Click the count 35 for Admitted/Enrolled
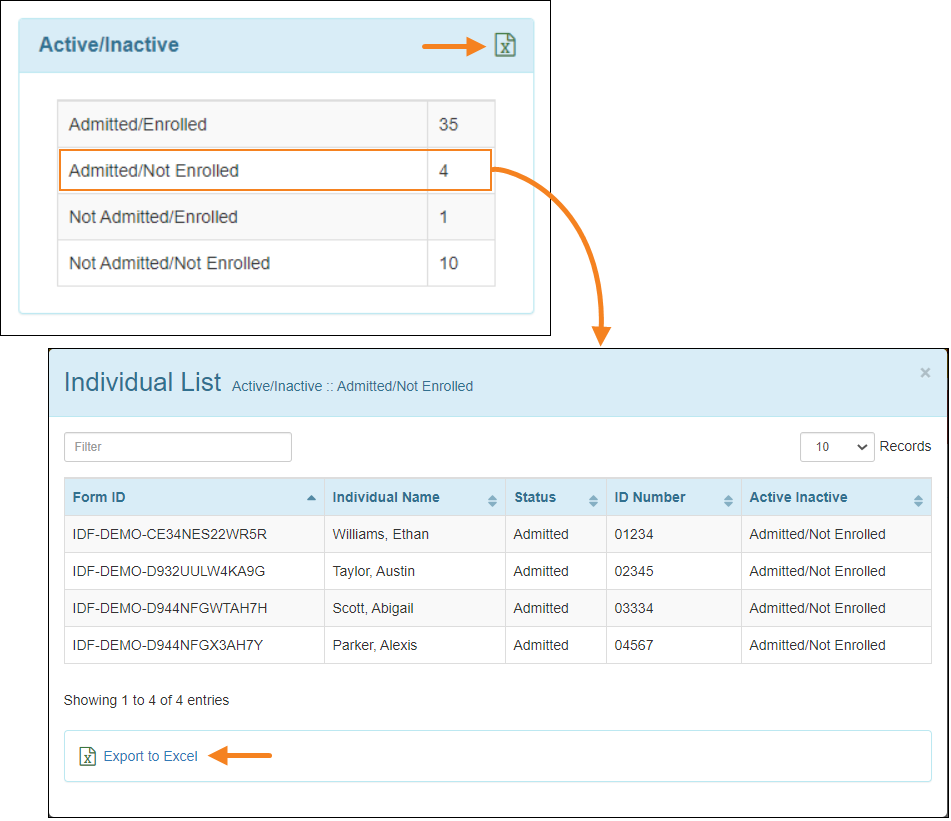Image resolution: width=951 pixels, height=821 pixels. pyautogui.click(x=448, y=125)
